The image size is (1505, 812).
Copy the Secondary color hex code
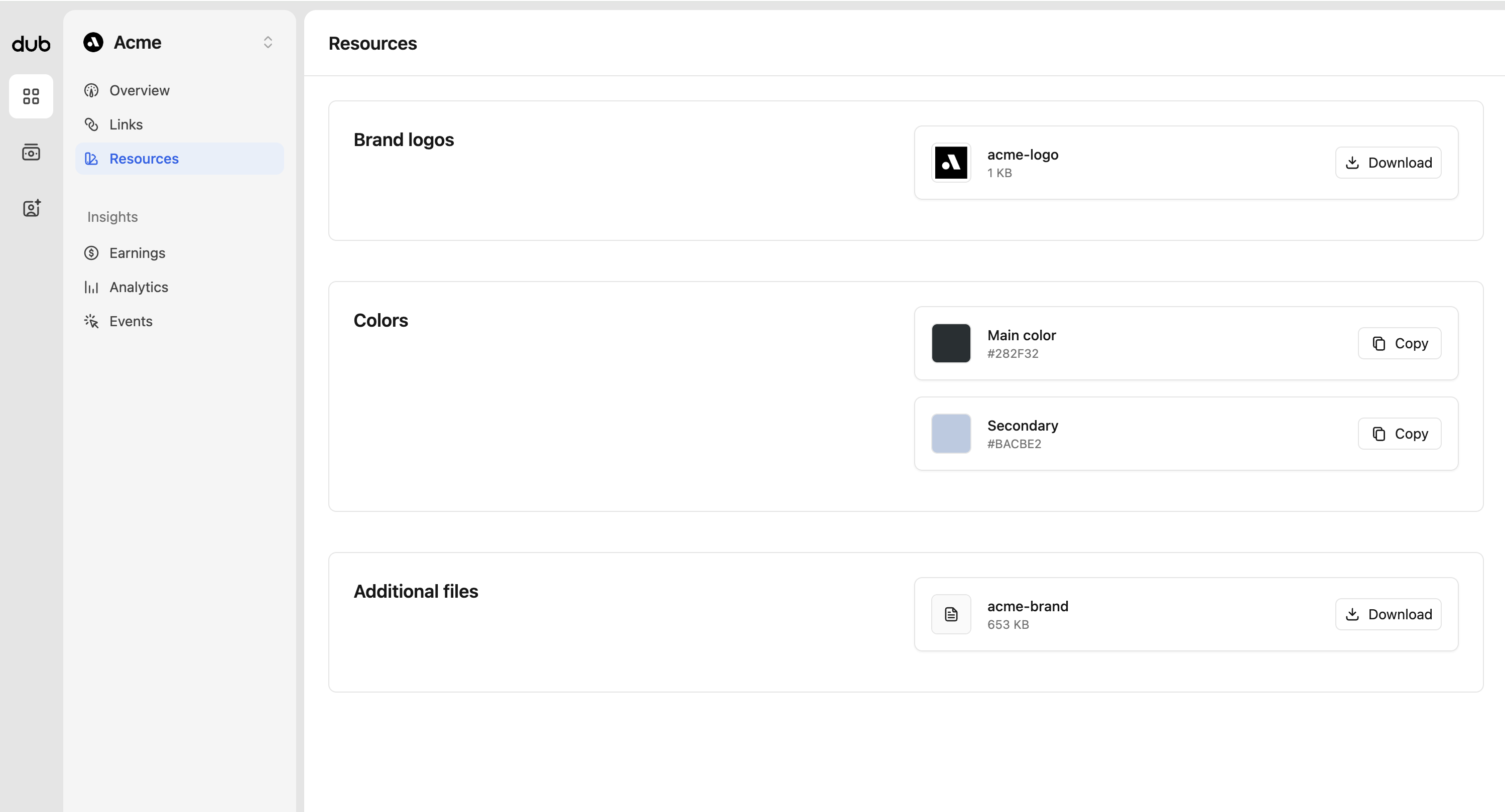1399,434
